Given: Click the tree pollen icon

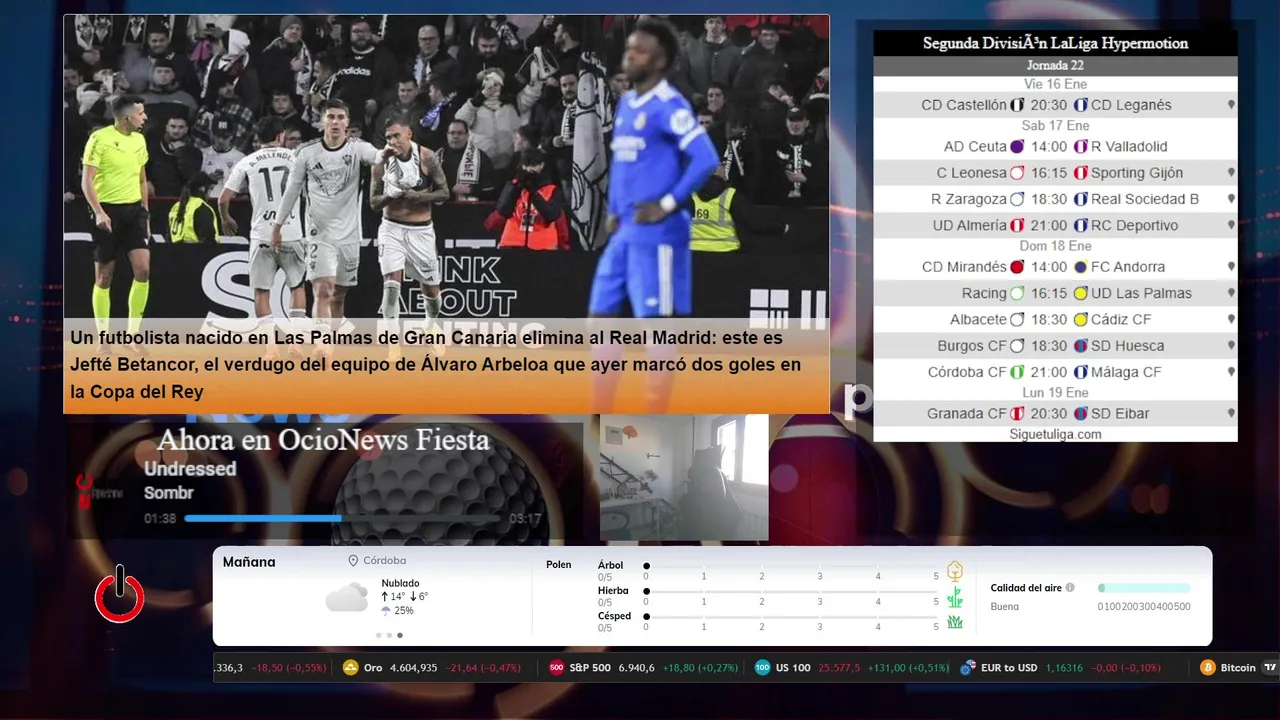Looking at the screenshot, I should pyautogui.click(x=955, y=572).
